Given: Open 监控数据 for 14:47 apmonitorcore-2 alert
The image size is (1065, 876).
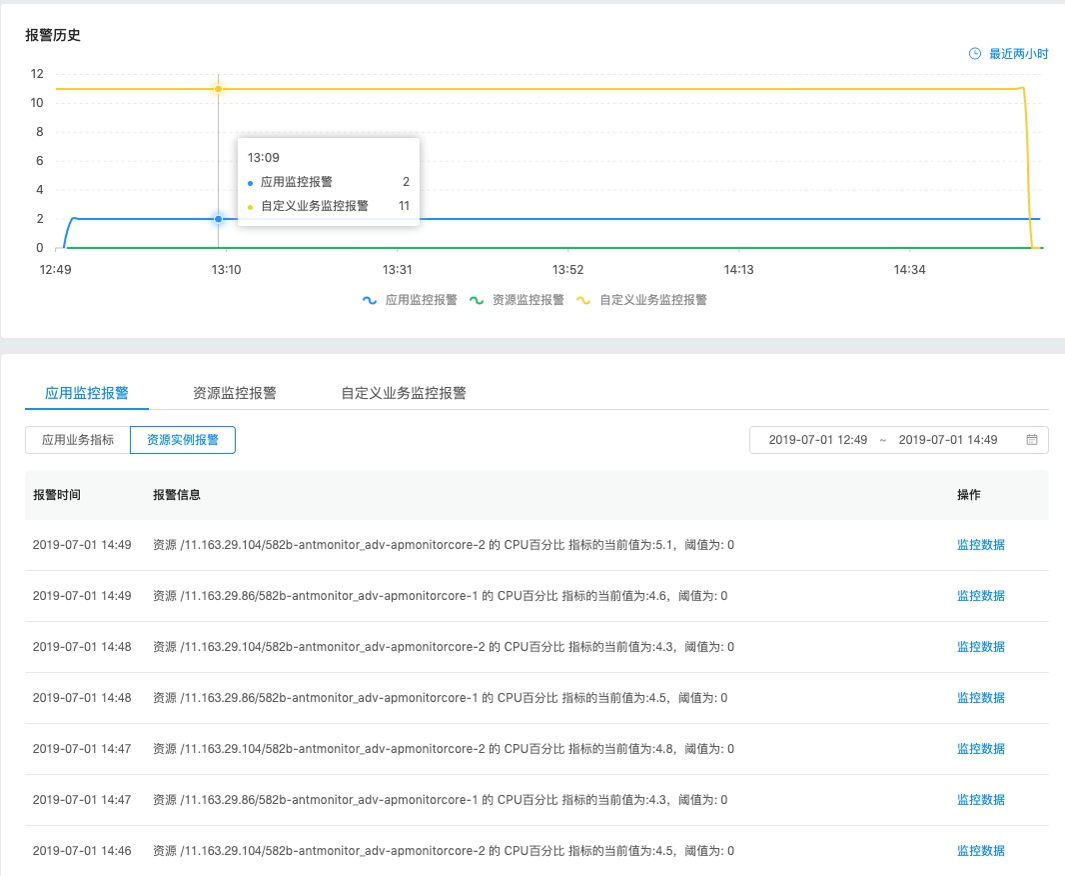Looking at the screenshot, I should (981, 748).
